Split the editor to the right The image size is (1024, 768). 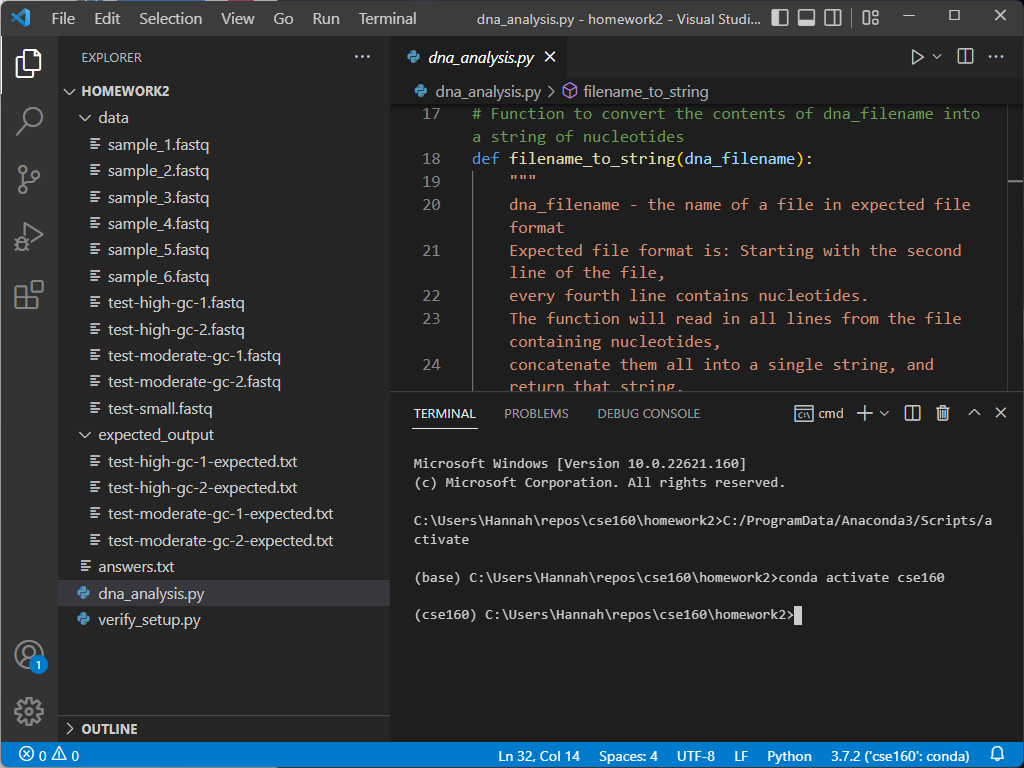965,57
